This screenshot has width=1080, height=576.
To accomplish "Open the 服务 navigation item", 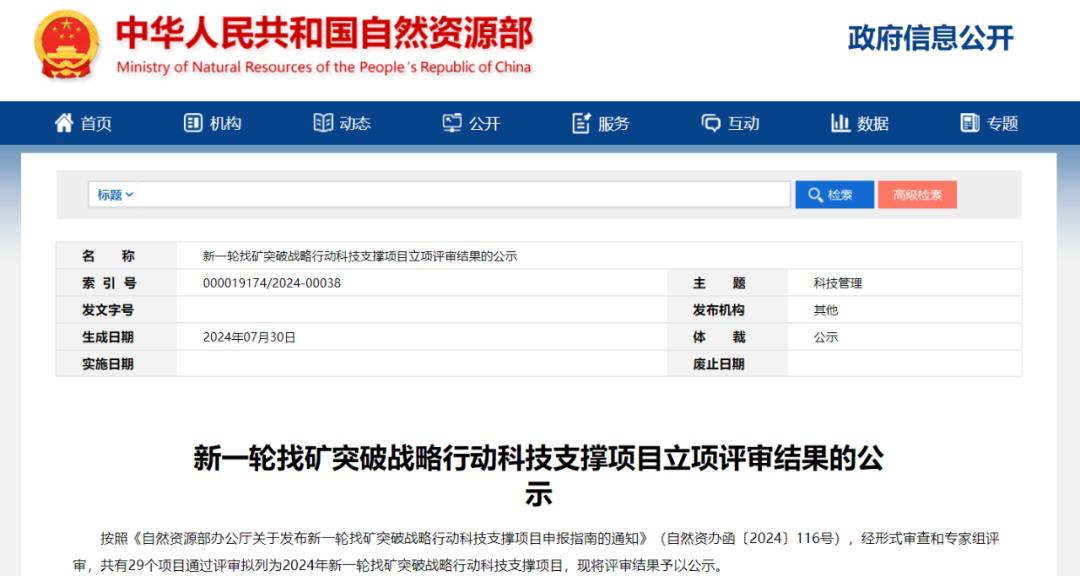I will click(x=601, y=123).
